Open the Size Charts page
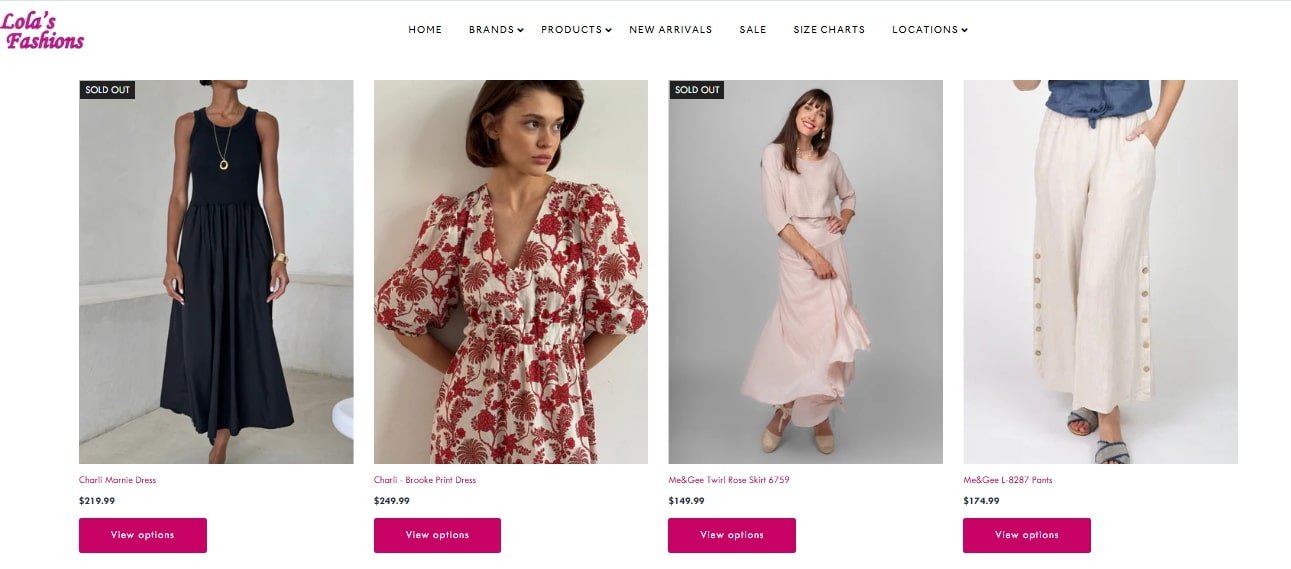The height and width of the screenshot is (569, 1291). (x=829, y=30)
